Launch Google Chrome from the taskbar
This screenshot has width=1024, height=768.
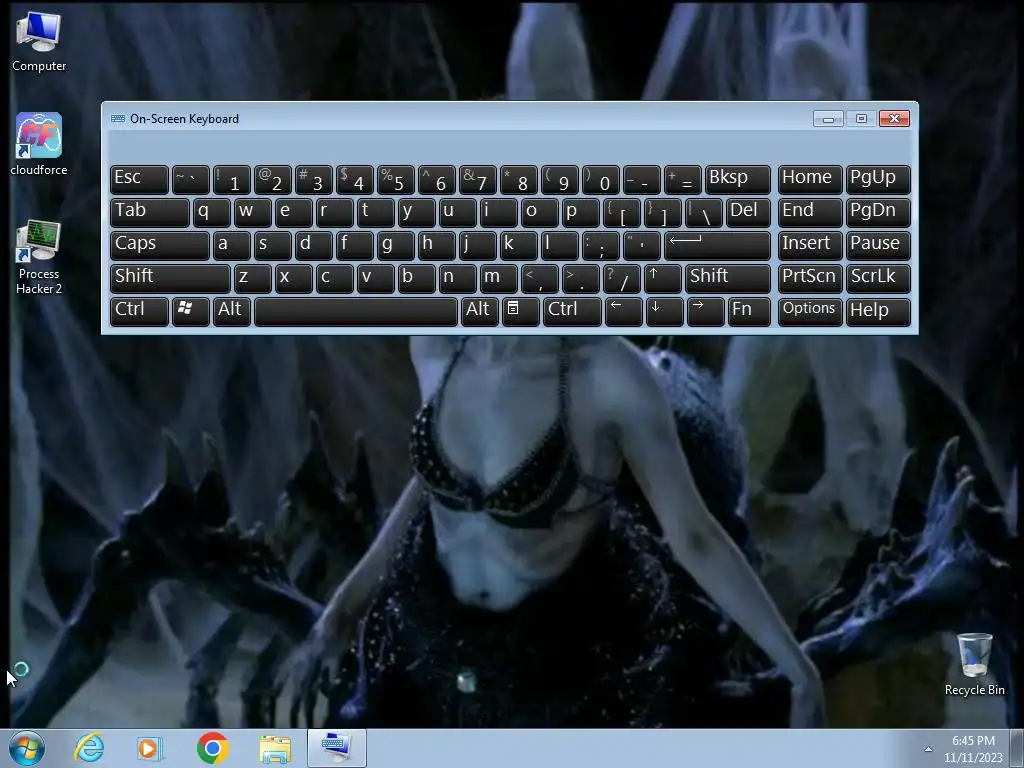pyautogui.click(x=212, y=748)
